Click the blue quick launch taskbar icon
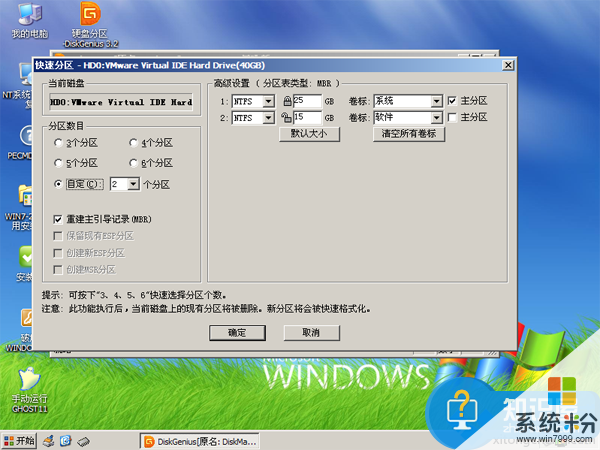This screenshot has width=600, height=450. click(65, 441)
